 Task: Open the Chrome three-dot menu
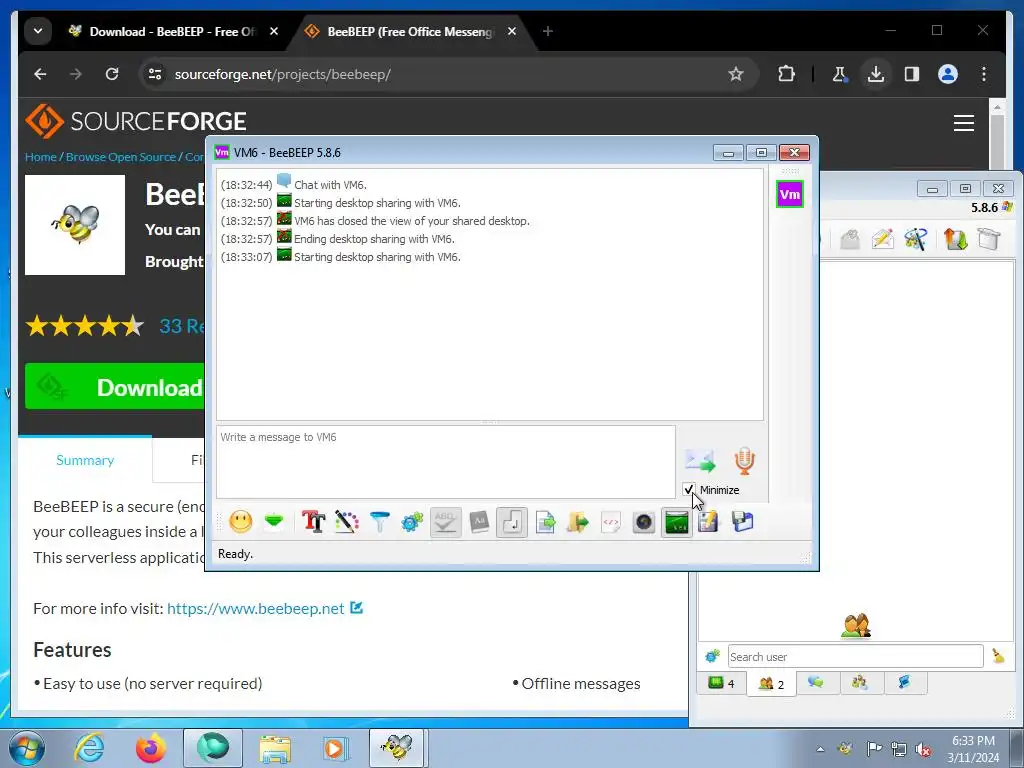click(x=984, y=74)
